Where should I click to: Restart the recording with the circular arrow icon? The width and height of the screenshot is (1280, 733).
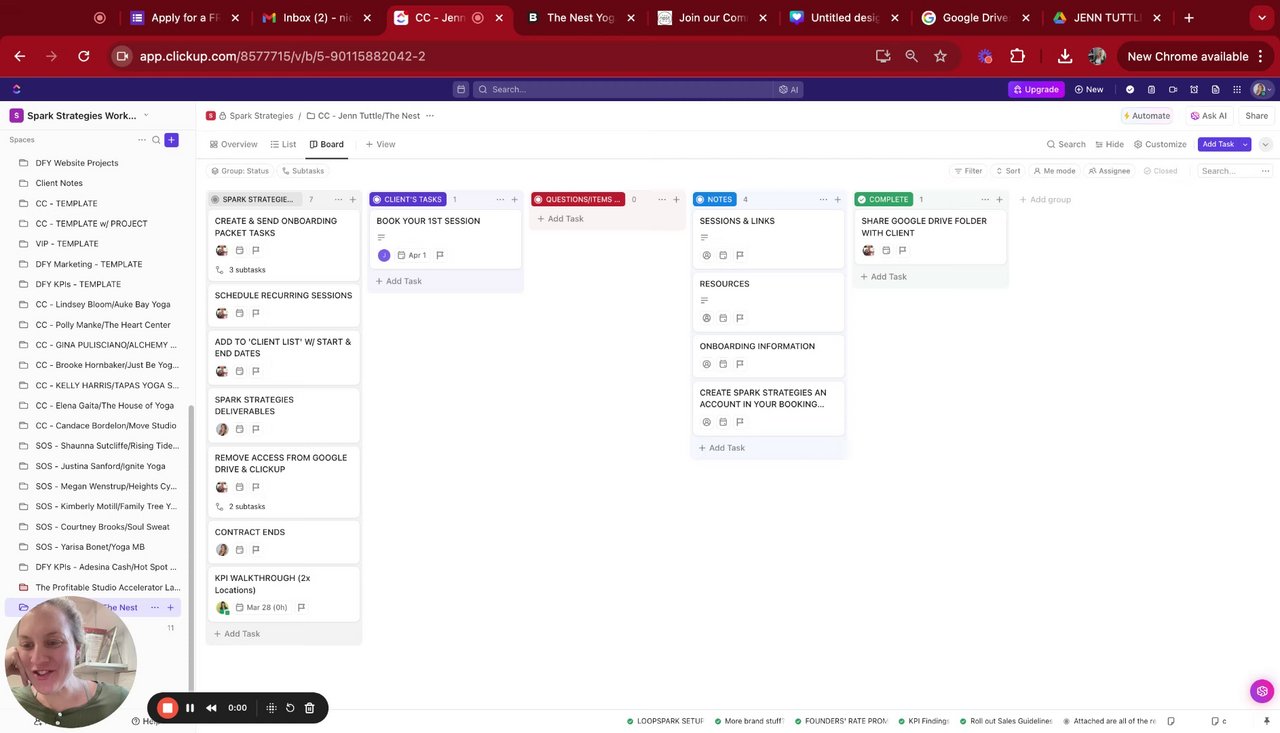click(x=290, y=708)
